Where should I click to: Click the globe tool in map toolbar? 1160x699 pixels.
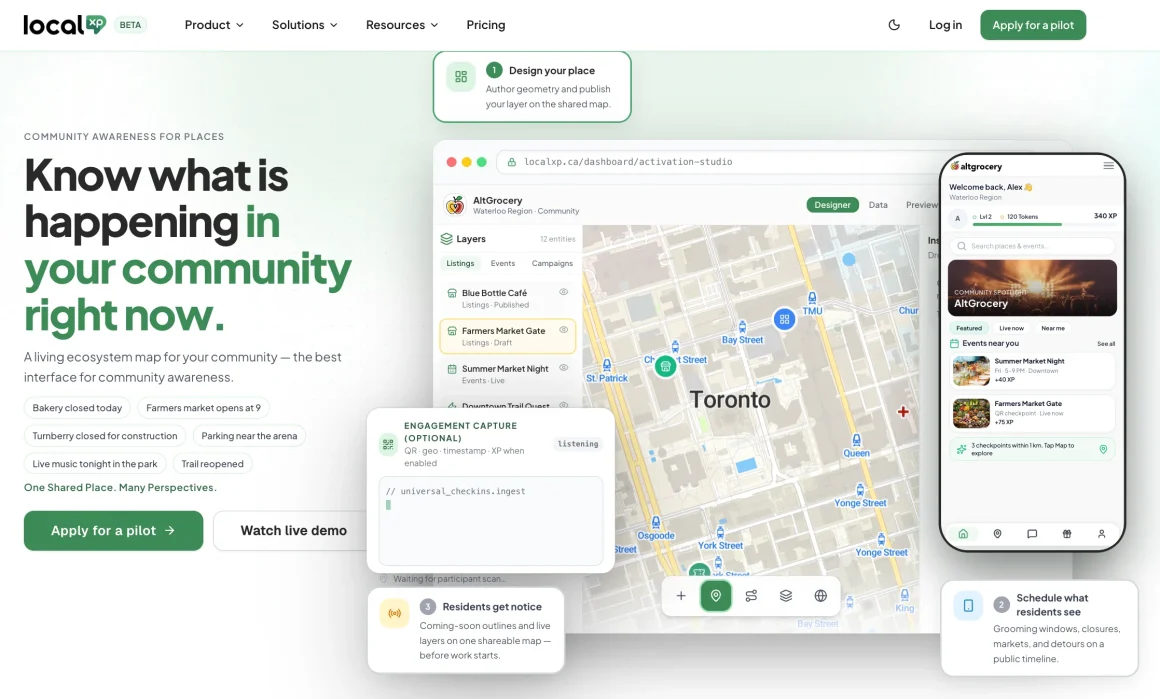click(820, 595)
